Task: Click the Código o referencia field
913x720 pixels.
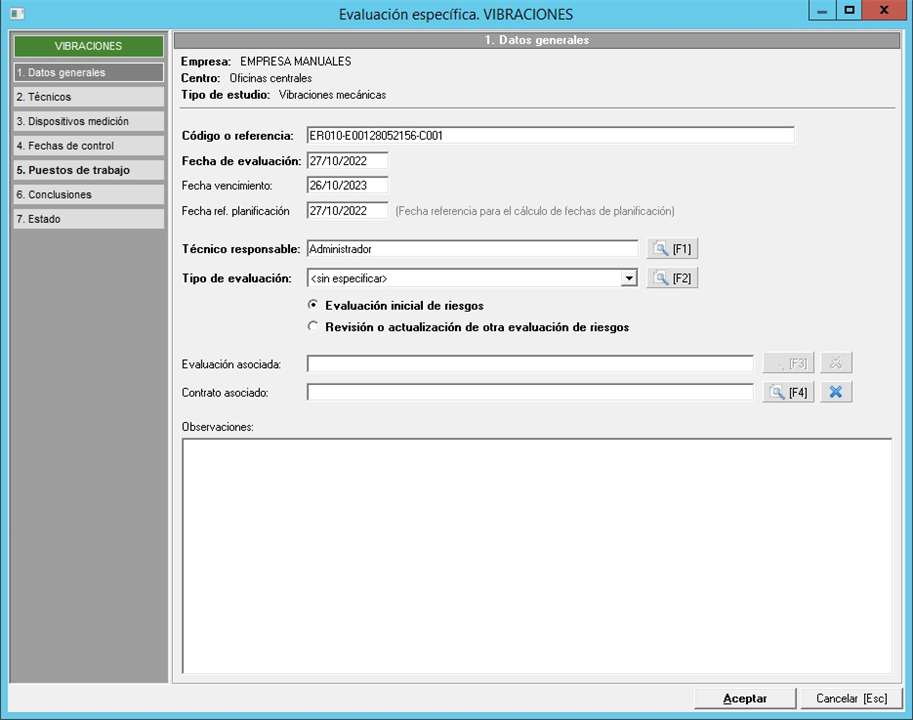Action: (x=550, y=135)
